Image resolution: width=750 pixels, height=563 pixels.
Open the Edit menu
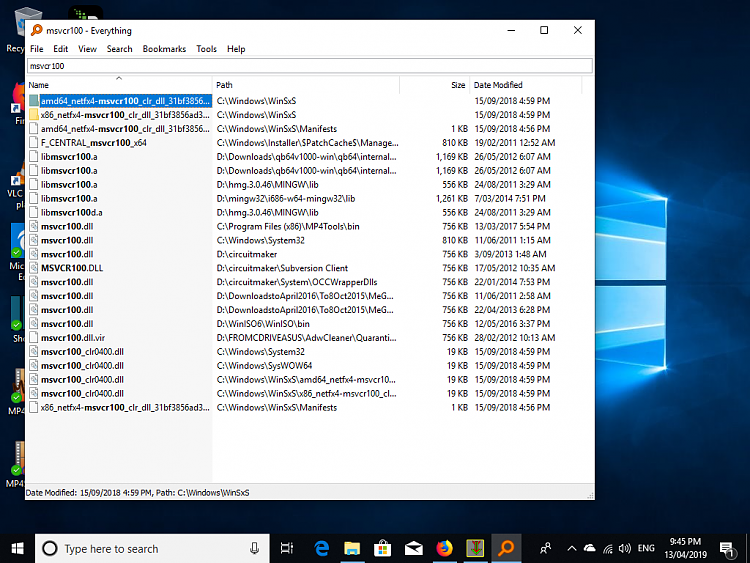60,49
